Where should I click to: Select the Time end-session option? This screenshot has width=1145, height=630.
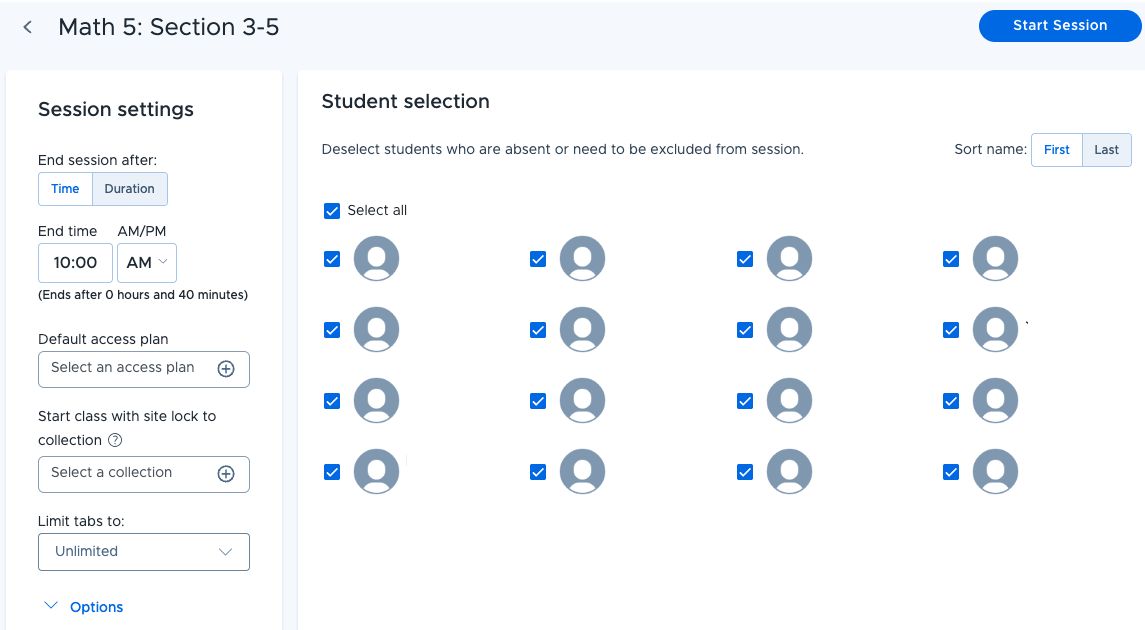[x=65, y=189]
